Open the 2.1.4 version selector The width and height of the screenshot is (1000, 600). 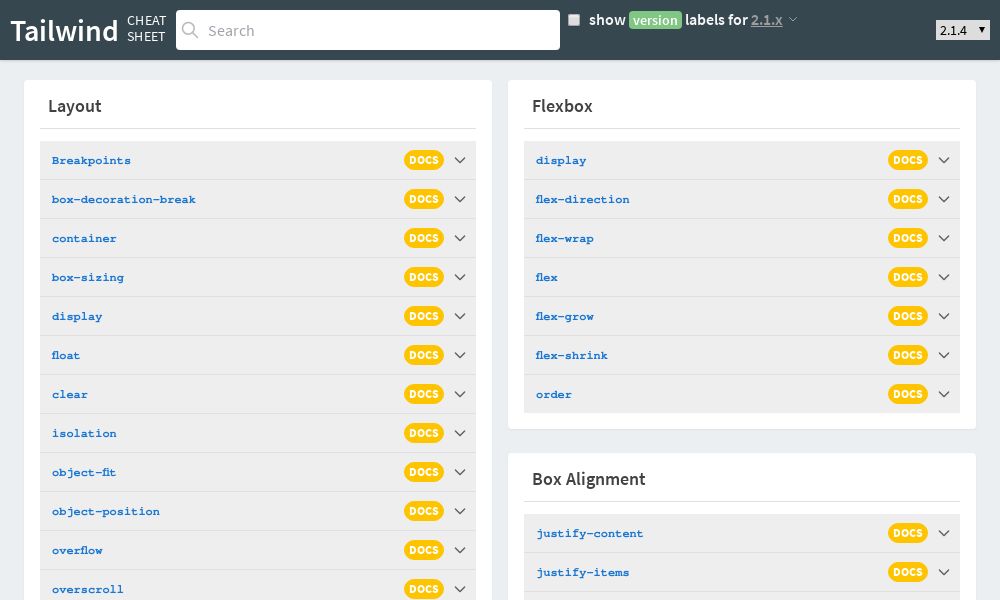[x=962, y=30]
